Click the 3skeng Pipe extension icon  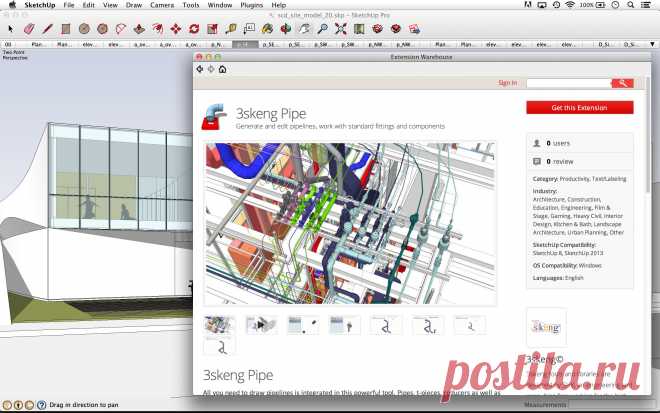coord(214,117)
